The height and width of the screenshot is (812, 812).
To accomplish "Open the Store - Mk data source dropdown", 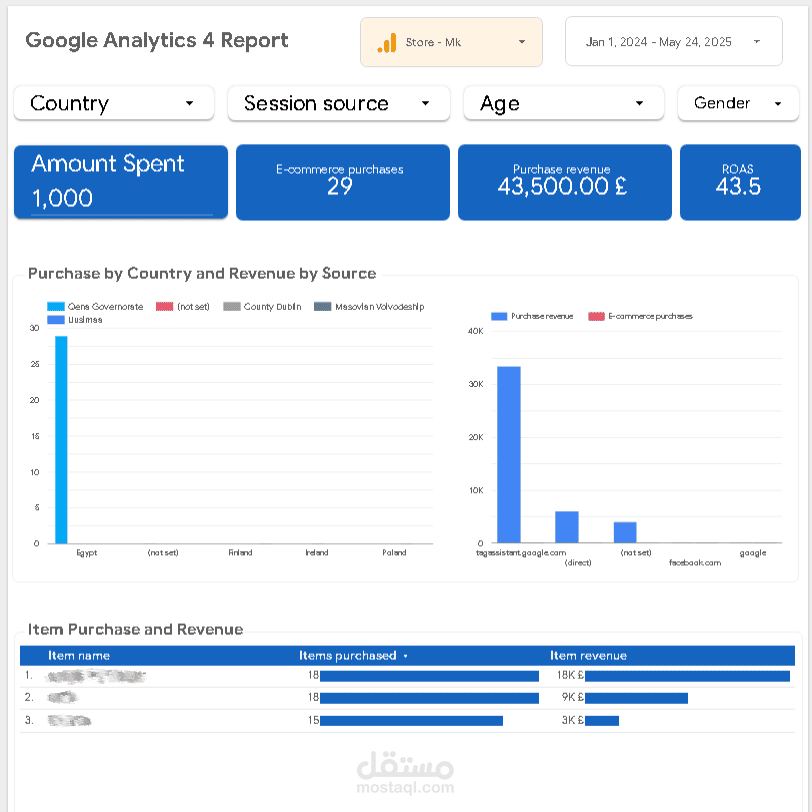I will 451,42.
